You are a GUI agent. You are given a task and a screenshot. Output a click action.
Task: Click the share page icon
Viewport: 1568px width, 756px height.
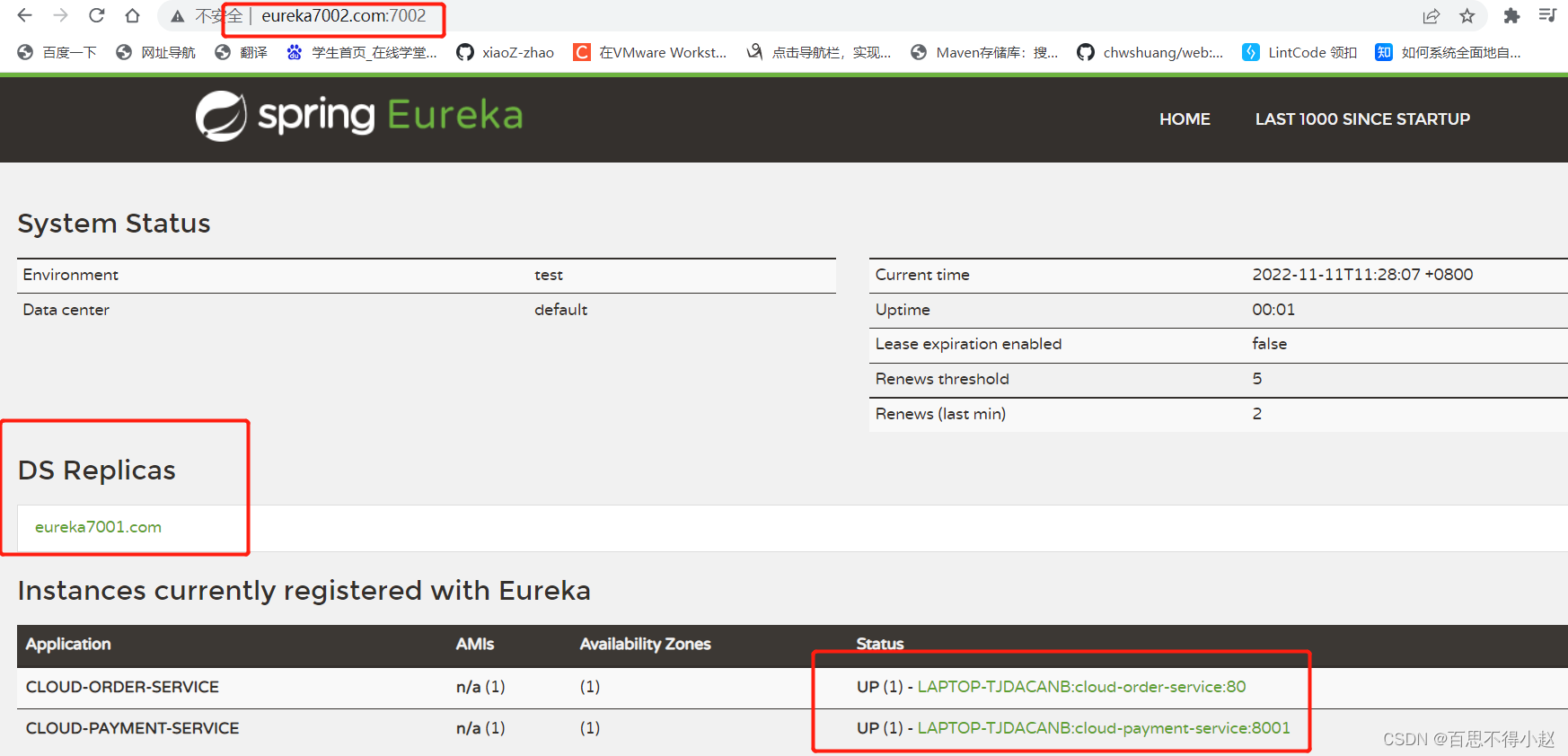point(1431,16)
